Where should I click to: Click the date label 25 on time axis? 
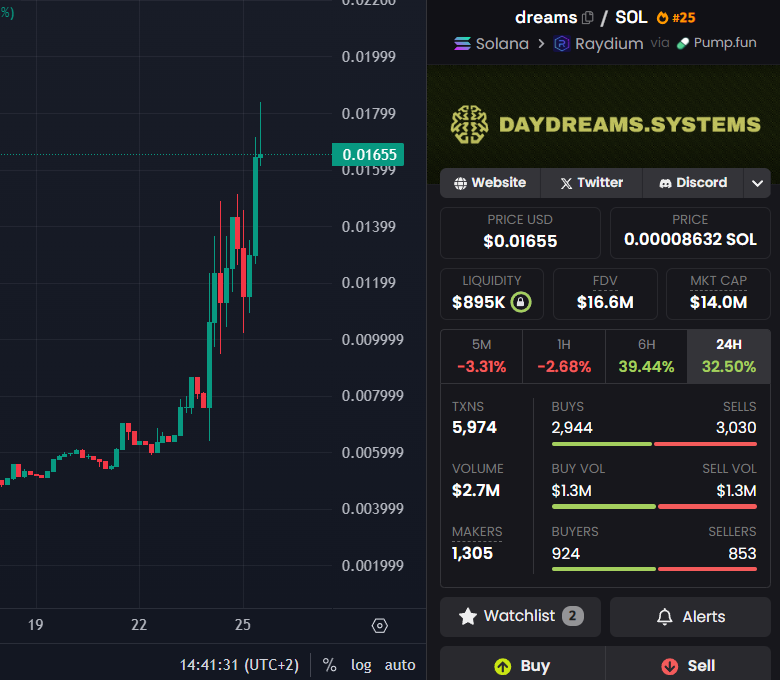click(243, 625)
